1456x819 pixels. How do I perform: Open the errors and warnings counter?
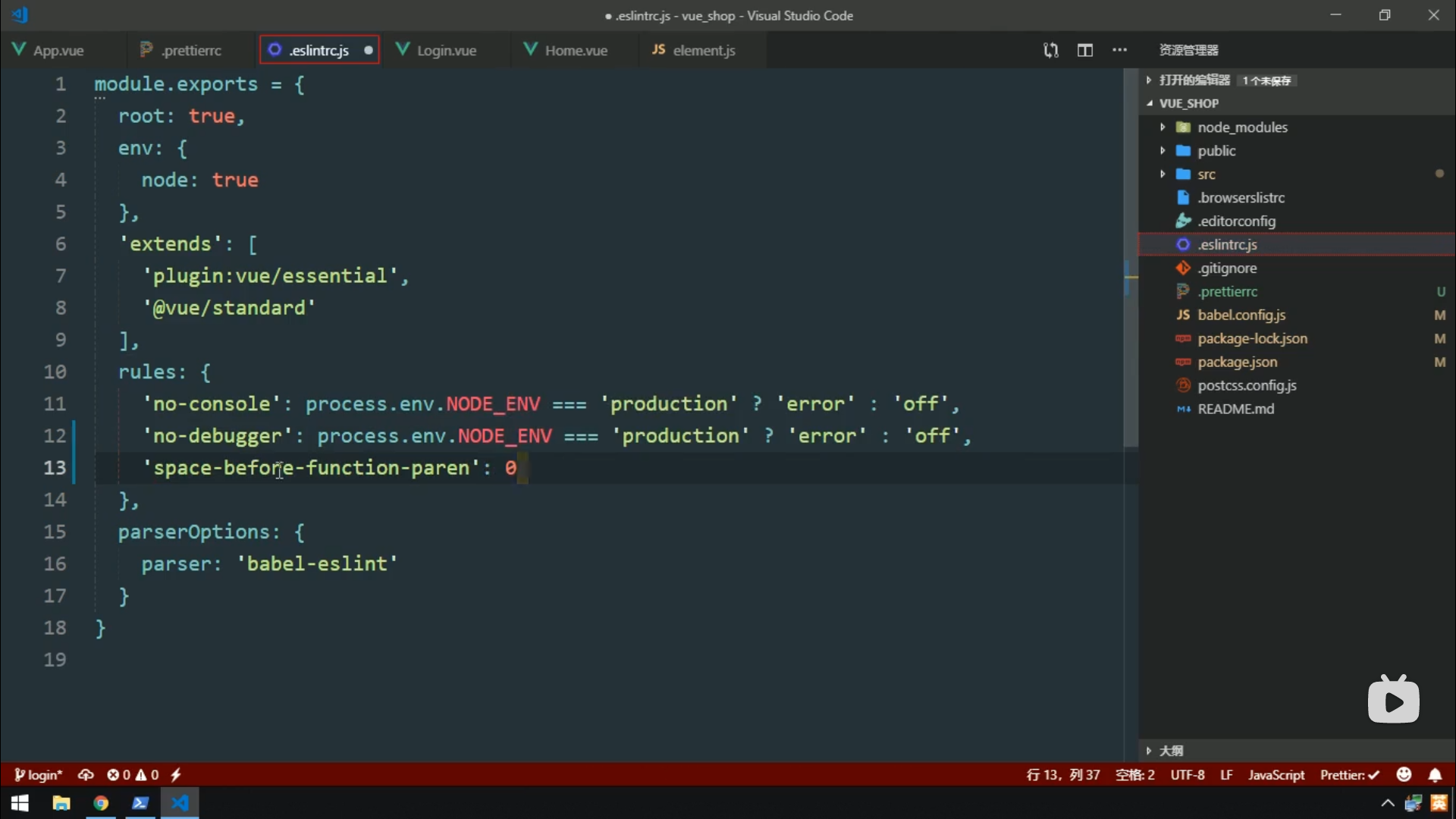coord(133,774)
